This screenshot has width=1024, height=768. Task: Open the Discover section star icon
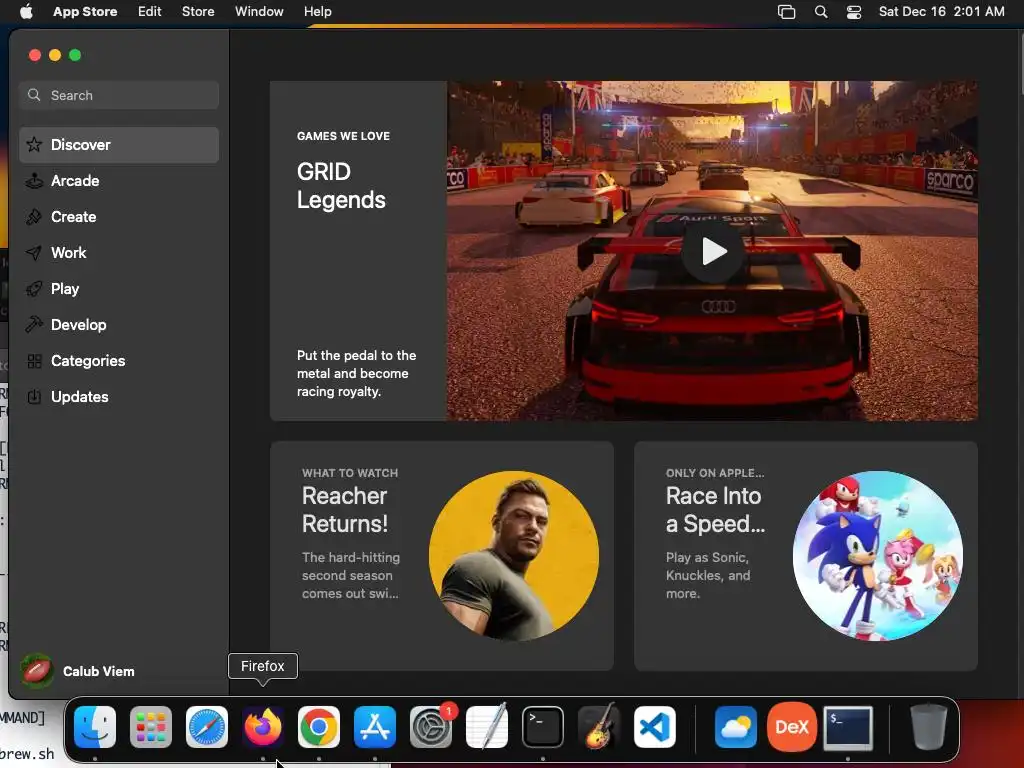[34, 144]
